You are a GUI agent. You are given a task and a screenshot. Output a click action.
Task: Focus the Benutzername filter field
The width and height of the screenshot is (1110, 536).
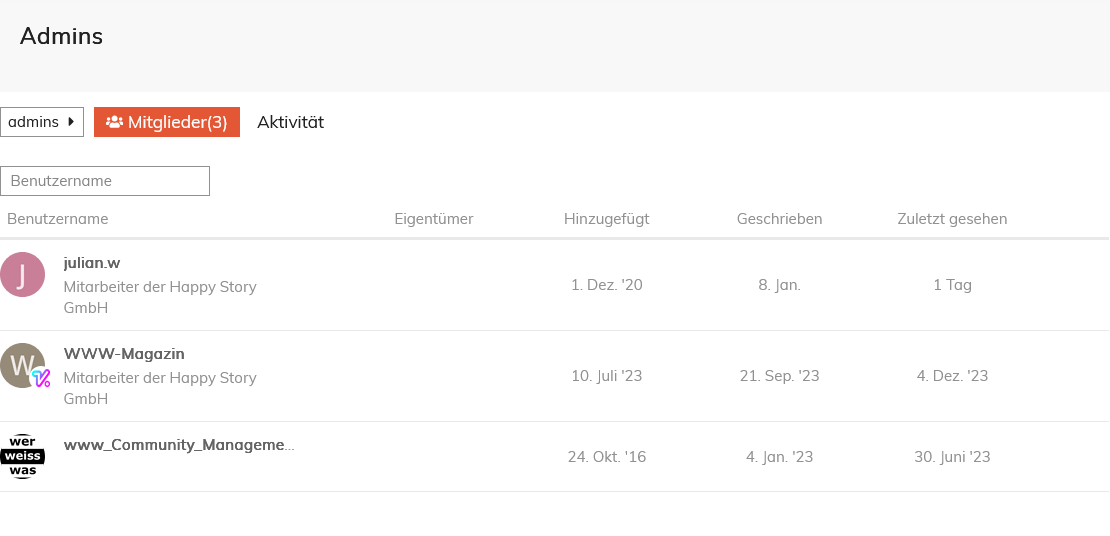point(105,181)
